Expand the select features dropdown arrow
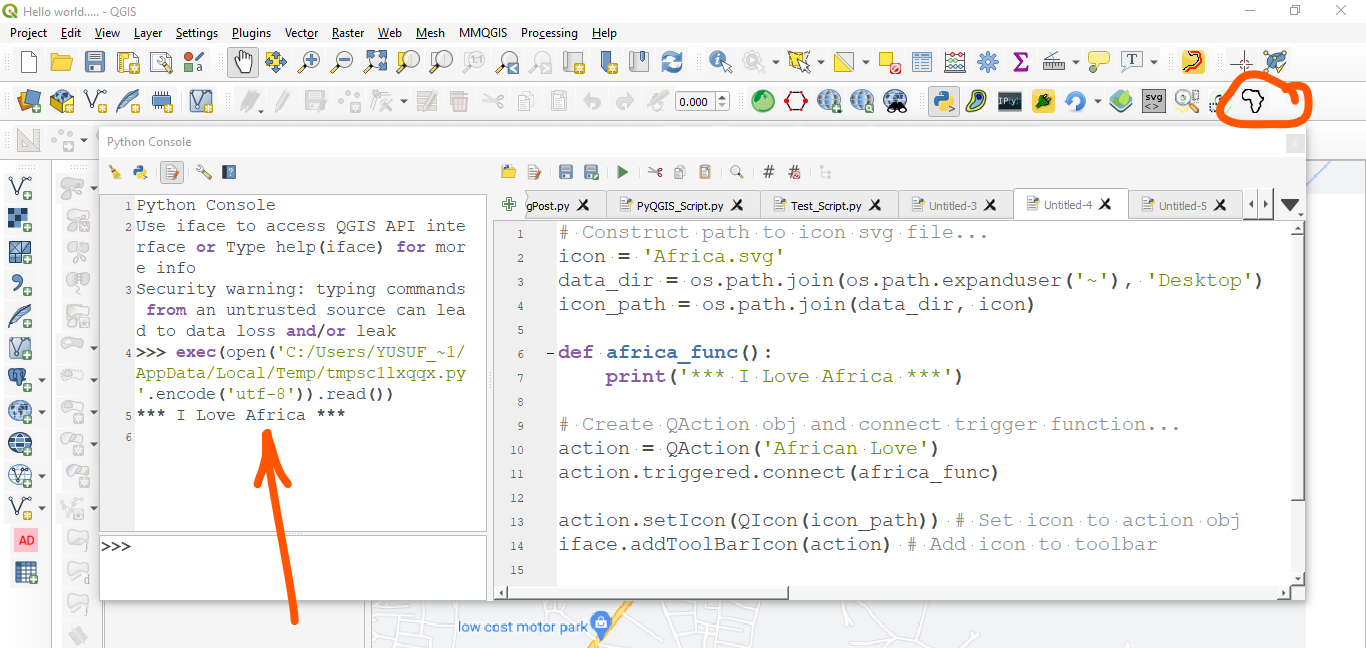The width and height of the screenshot is (1366, 648). click(818, 61)
